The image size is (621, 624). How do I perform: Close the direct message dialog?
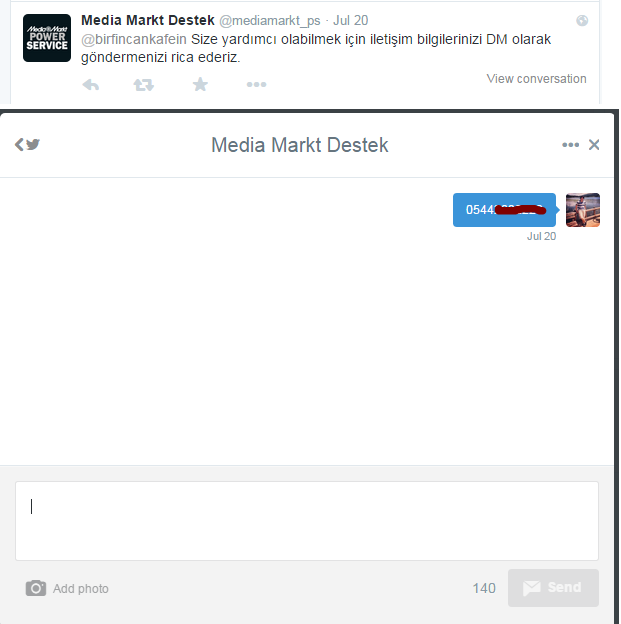[594, 145]
